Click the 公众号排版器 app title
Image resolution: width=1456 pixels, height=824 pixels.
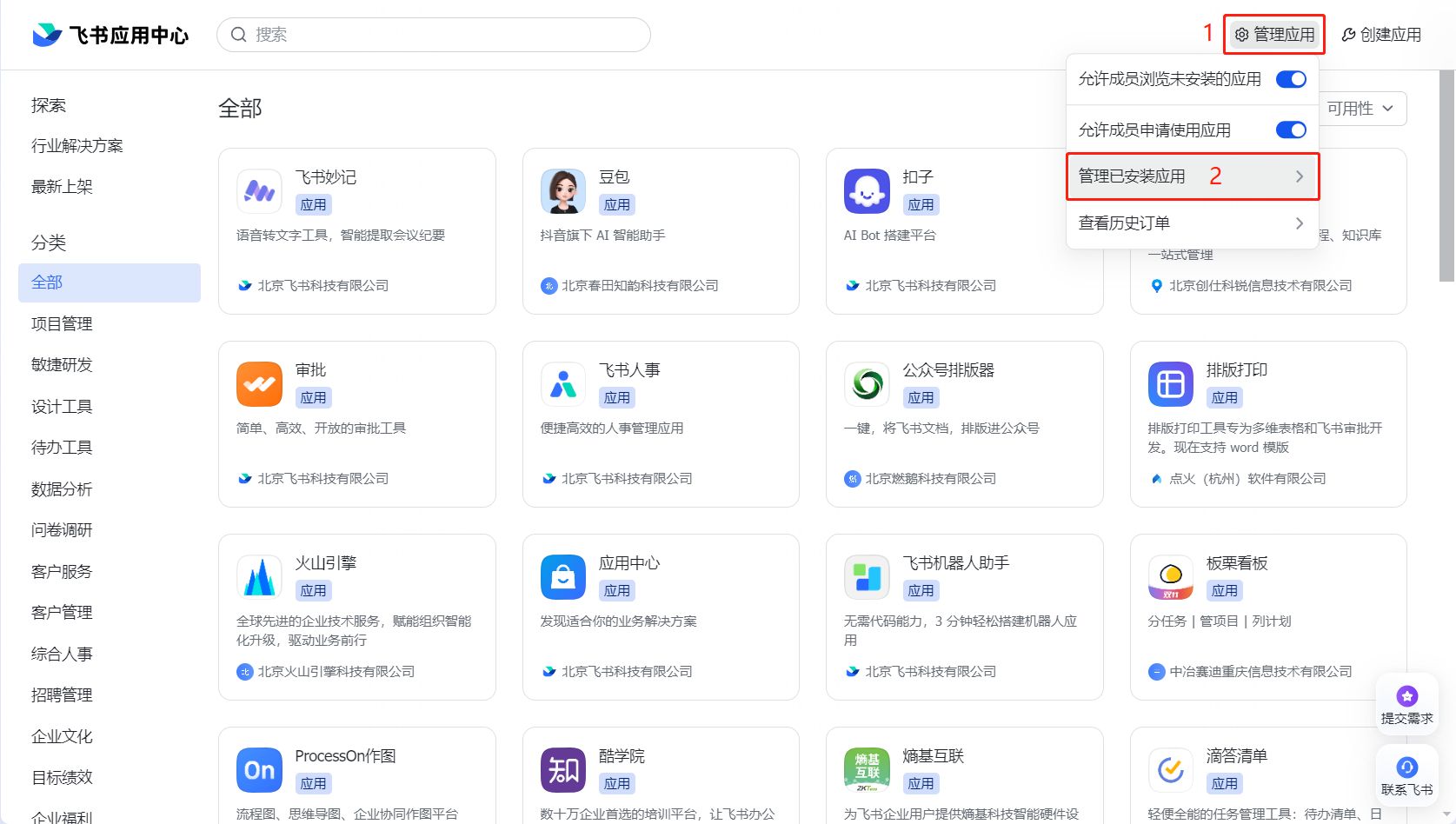click(948, 370)
